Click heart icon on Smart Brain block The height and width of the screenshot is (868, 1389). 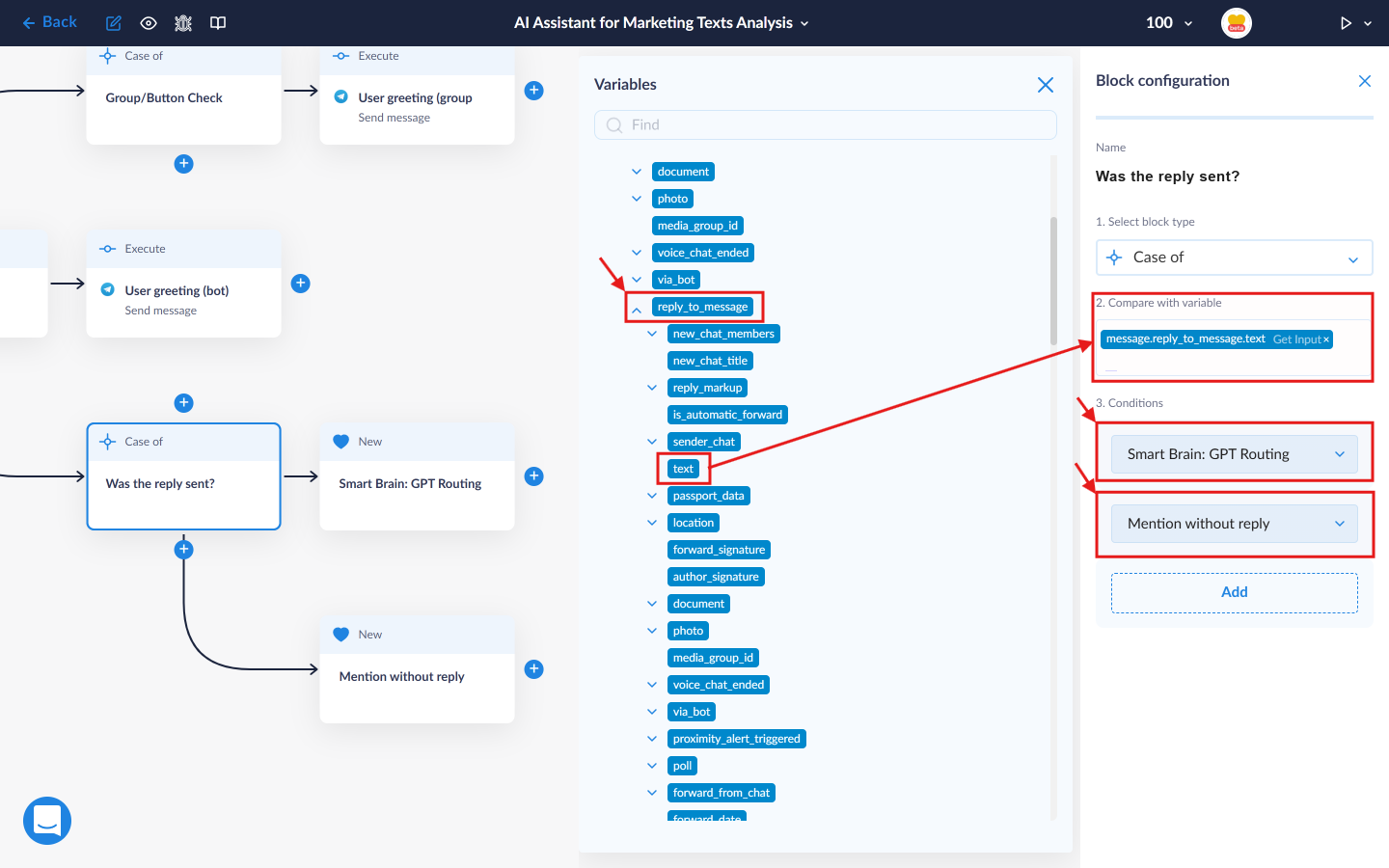[x=340, y=442]
